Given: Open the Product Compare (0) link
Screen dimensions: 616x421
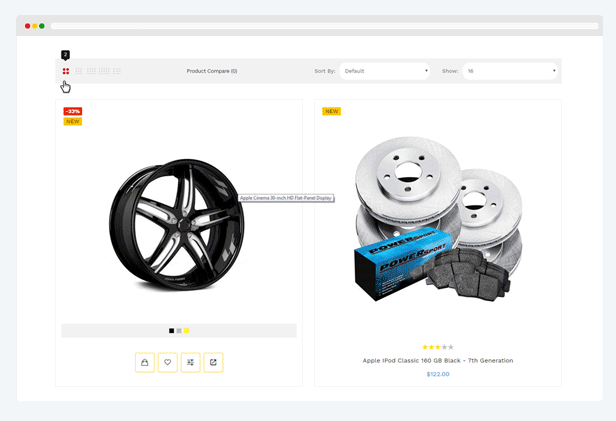Looking at the screenshot, I should click(x=212, y=71).
